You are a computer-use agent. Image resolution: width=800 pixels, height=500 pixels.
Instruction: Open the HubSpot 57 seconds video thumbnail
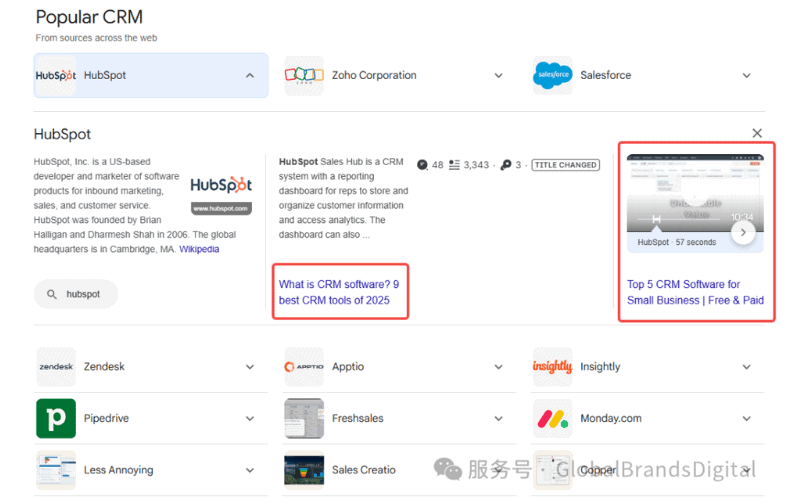pyautogui.click(x=695, y=193)
